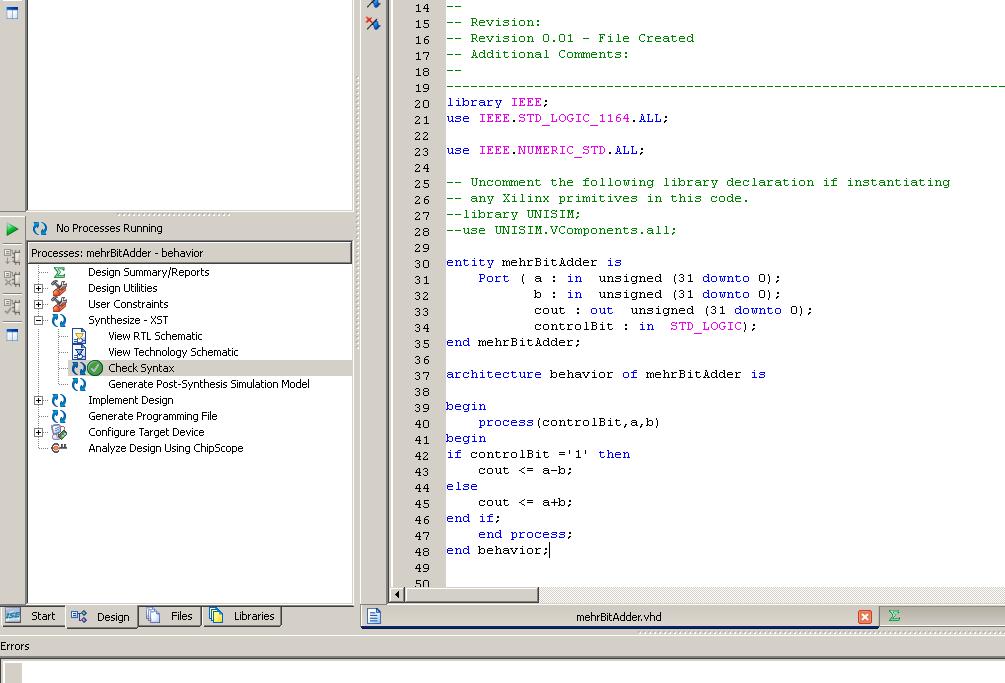Click the comment 'Revision 0.01 - File Created'

point(582,38)
